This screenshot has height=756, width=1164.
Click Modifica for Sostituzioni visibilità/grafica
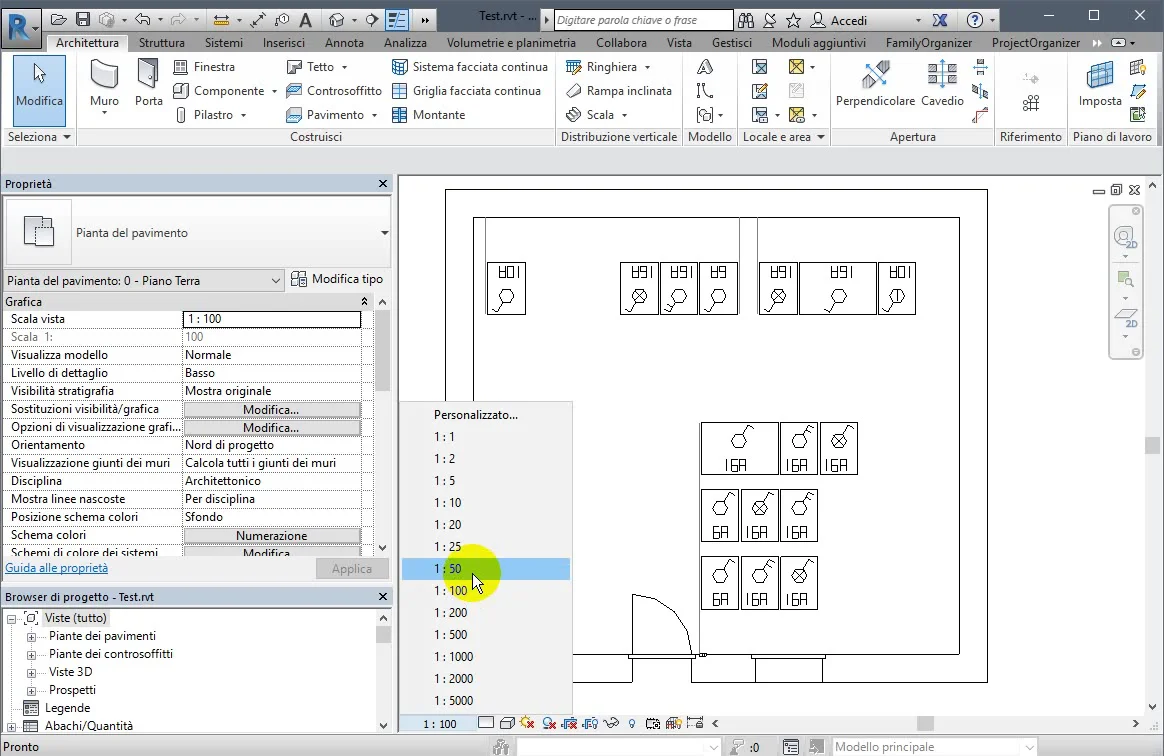pyautogui.click(x=272, y=410)
